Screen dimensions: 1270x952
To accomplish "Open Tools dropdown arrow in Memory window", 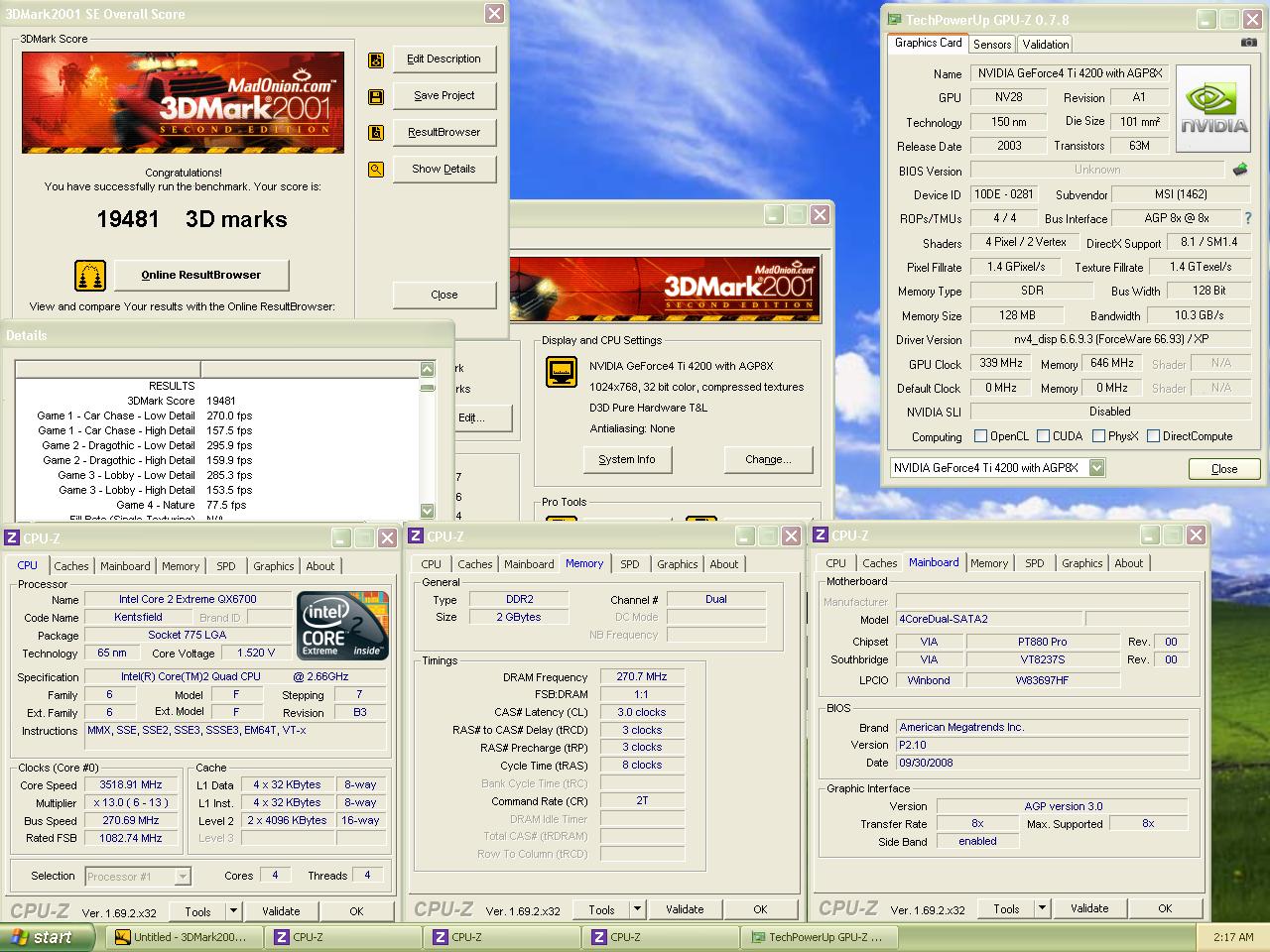I will pyautogui.click(x=637, y=909).
